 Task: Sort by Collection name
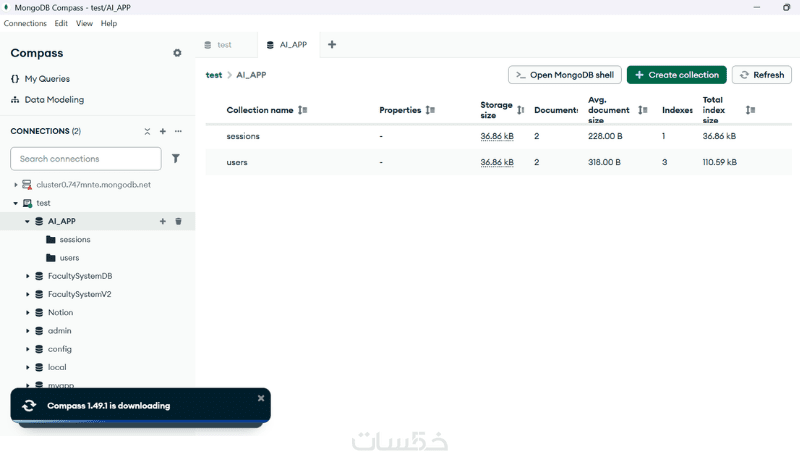(x=303, y=110)
